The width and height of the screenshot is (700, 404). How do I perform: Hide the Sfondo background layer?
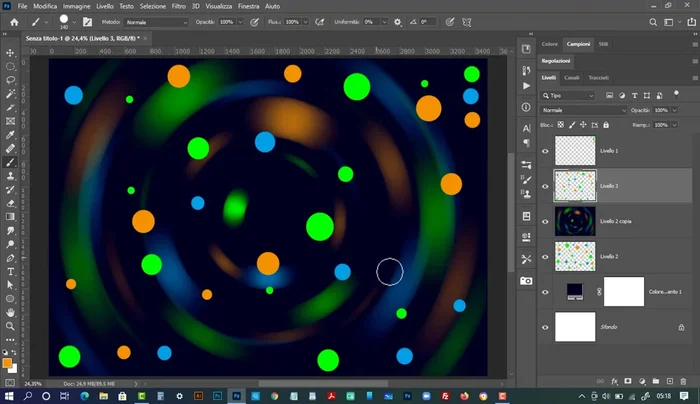(x=545, y=326)
